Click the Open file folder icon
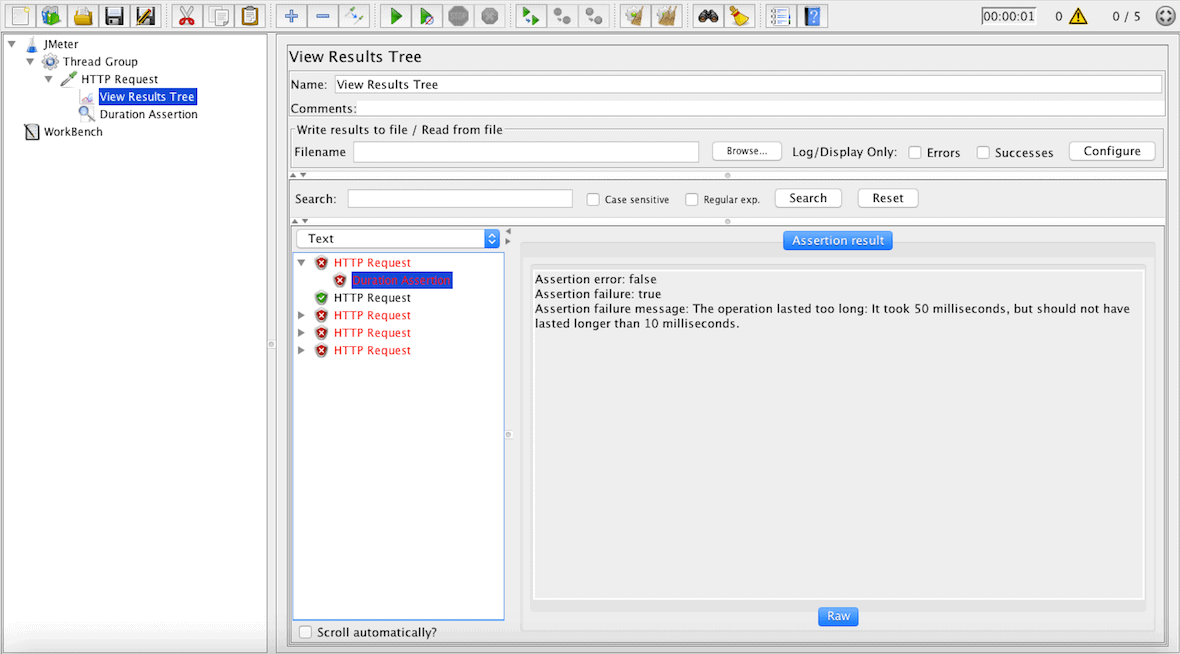 point(83,16)
